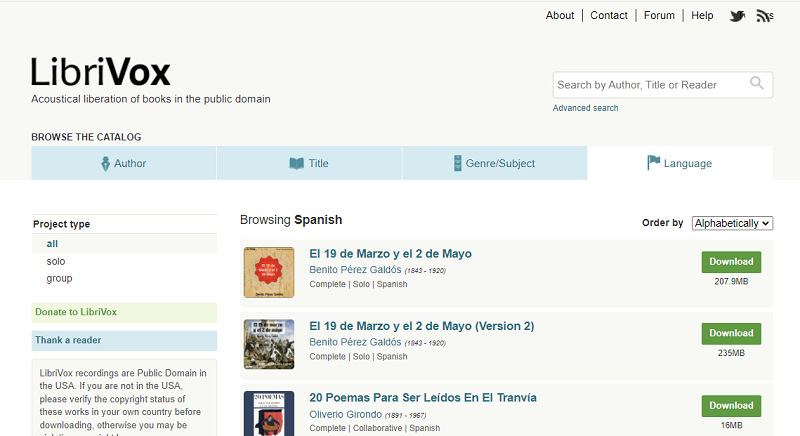Open the Help page
Viewport: 800px width, 436px height.
coord(702,15)
